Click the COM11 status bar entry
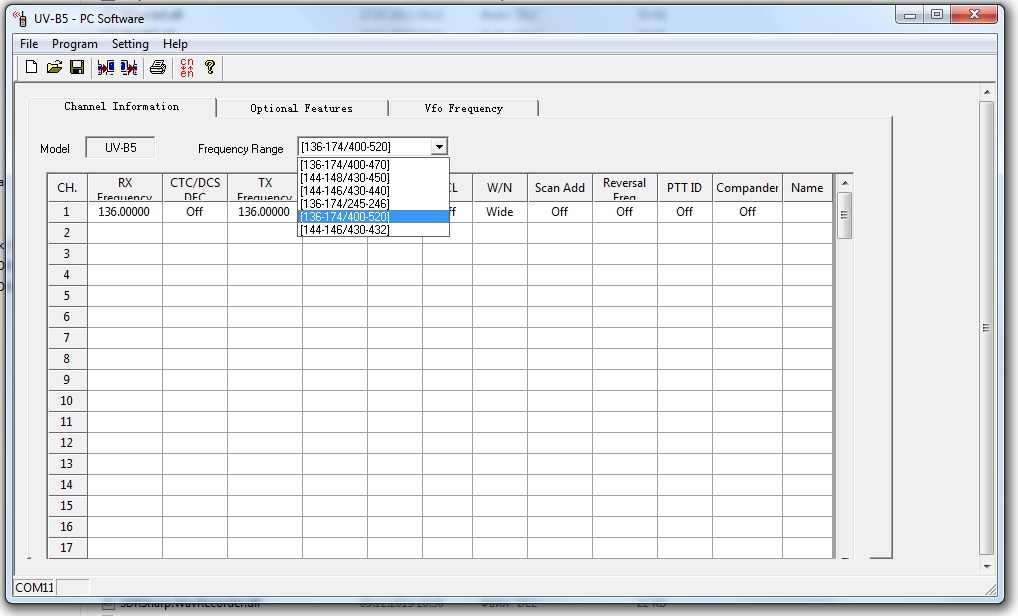The height and width of the screenshot is (616, 1018). tap(34, 587)
